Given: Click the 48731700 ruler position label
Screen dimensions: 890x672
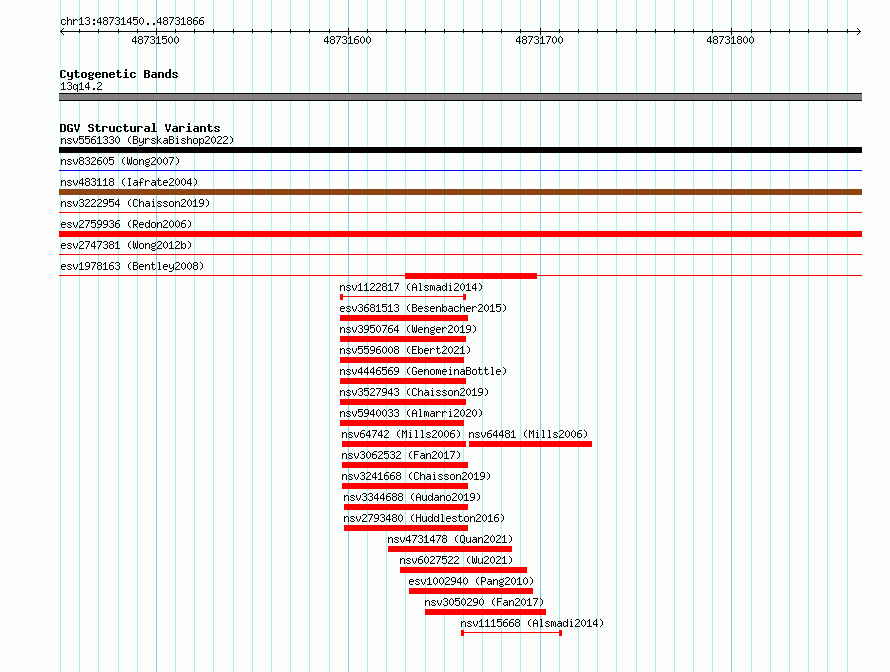Looking at the screenshot, I should pyautogui.click(x=539, y=40).
